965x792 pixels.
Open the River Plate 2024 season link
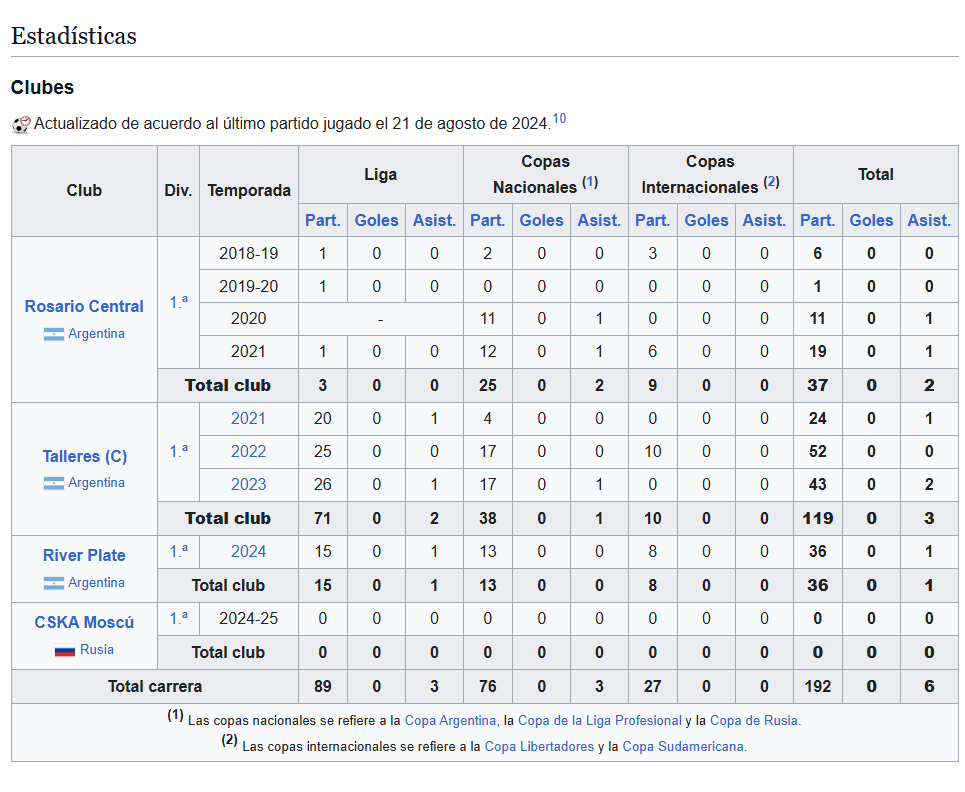coord(249,551)
